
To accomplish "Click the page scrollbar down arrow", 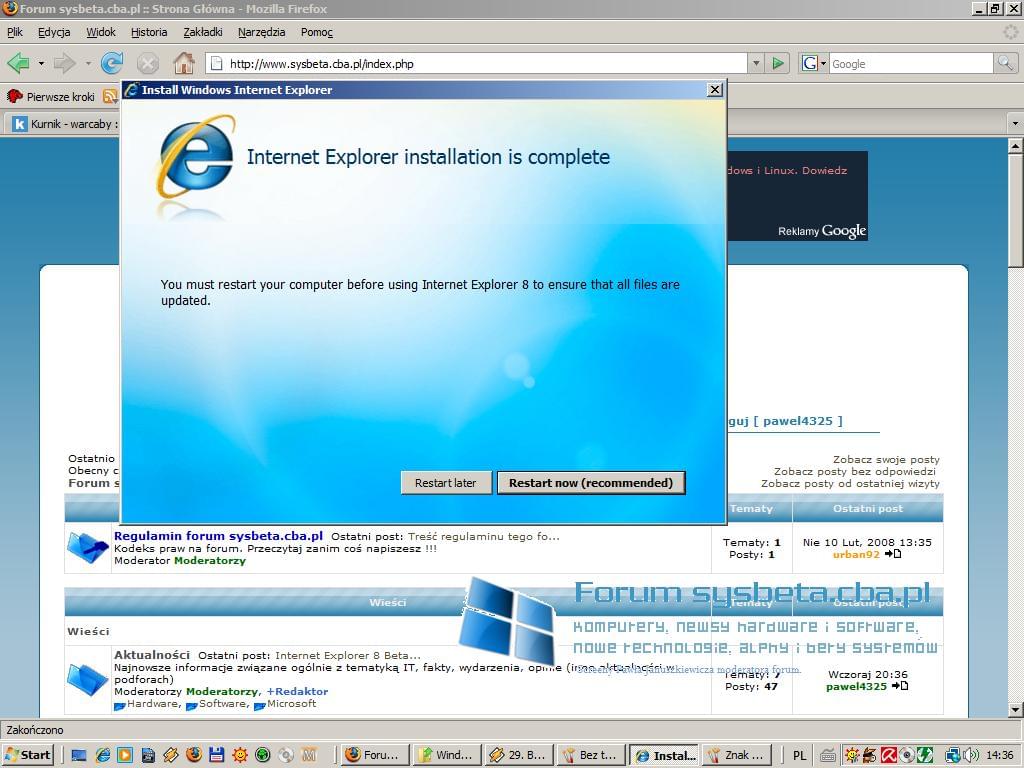I will click(1015, 709).
